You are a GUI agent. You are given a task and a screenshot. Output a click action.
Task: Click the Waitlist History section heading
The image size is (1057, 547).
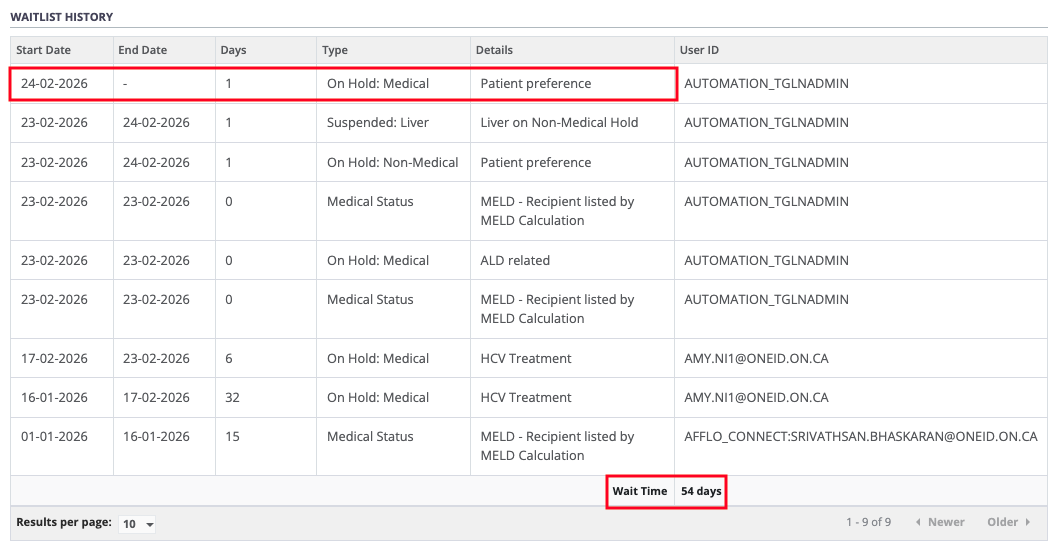(61, 17)
